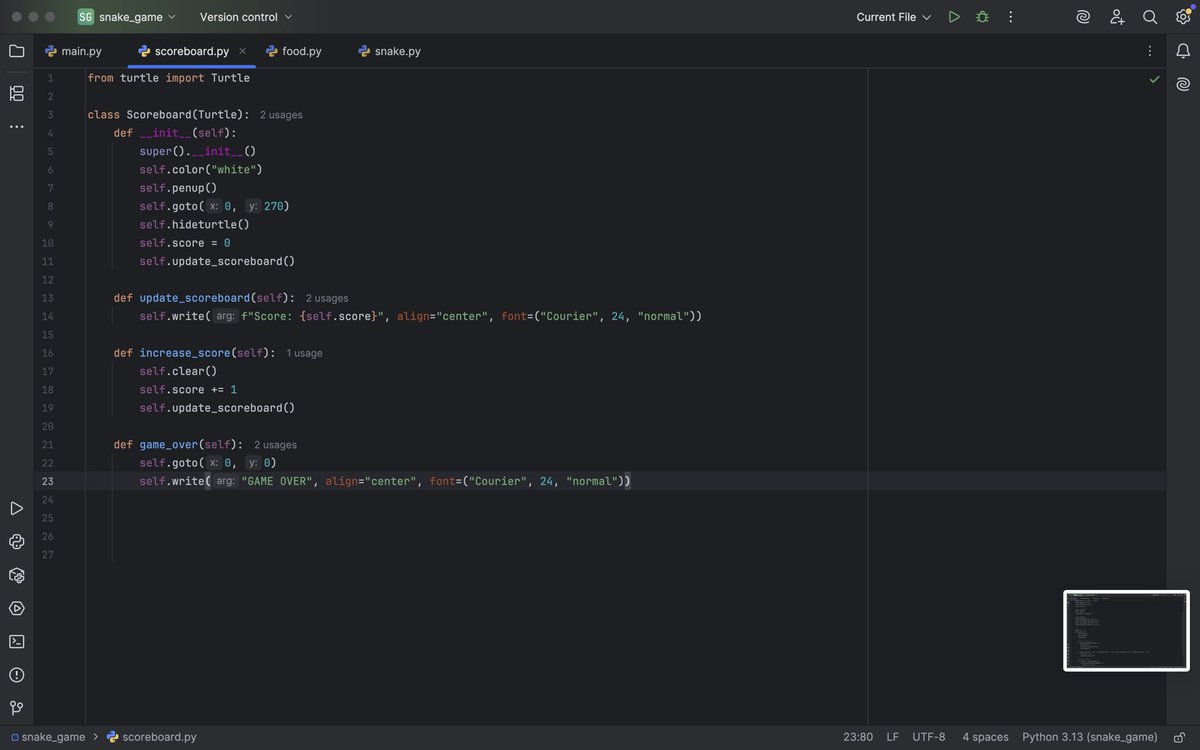Click 'self.score = 0' in __init__
The width and height of the screenshot is (1200, 750).
(185, 243)
